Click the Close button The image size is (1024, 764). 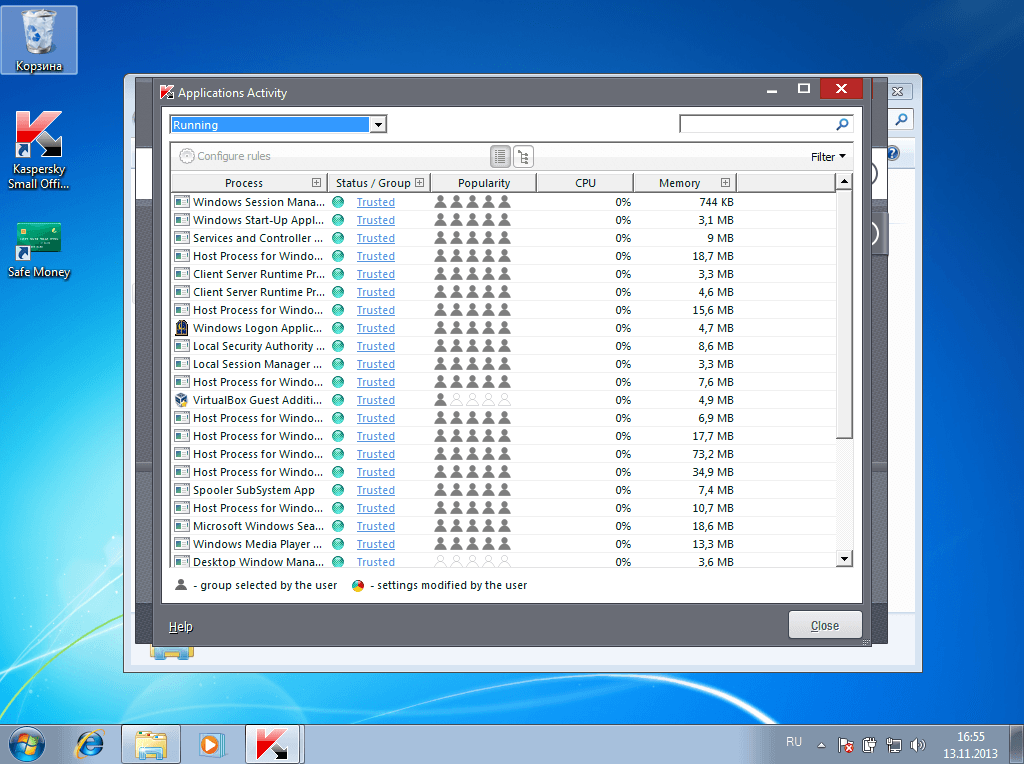(x=825, y=626)
